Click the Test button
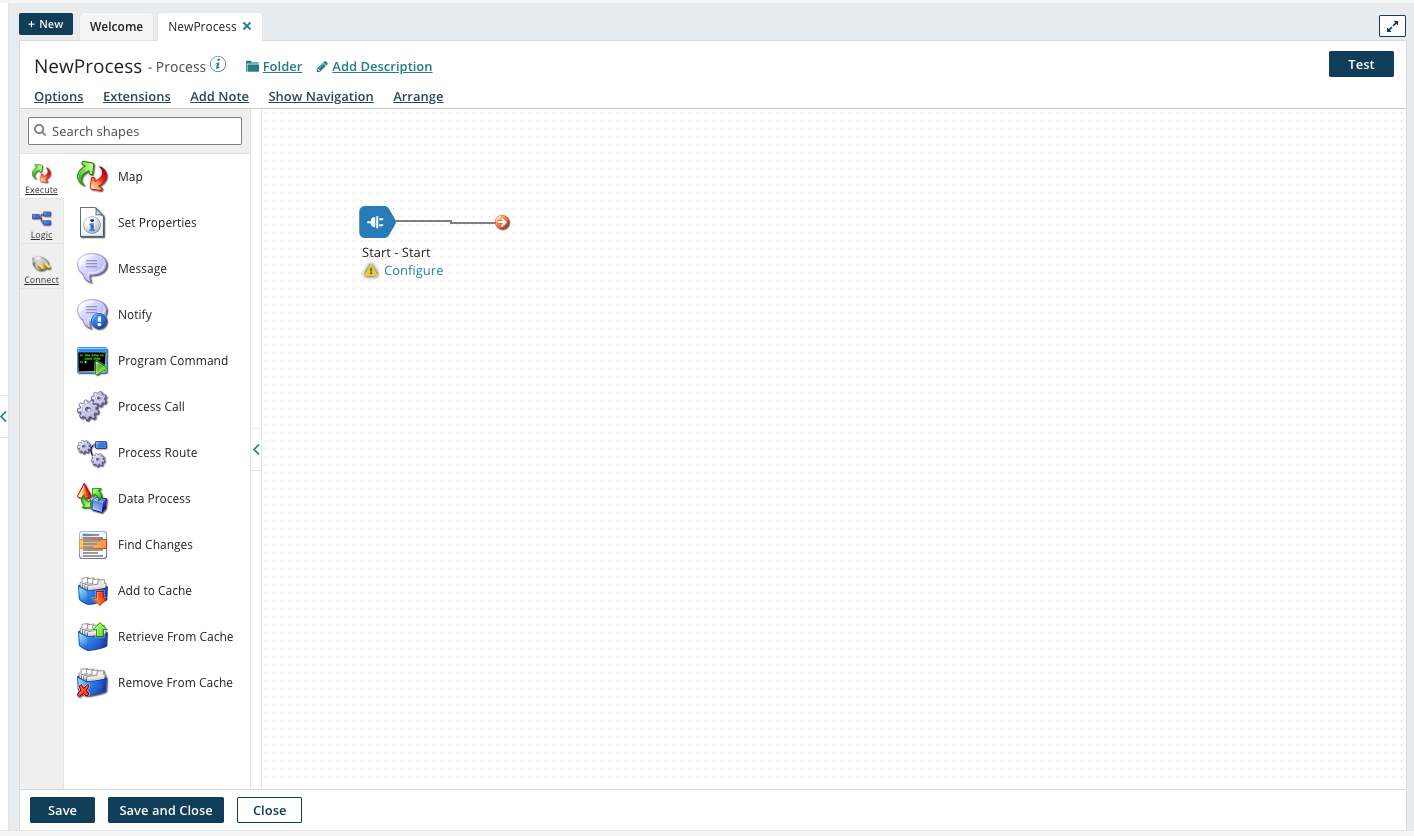 [1360, 64]
